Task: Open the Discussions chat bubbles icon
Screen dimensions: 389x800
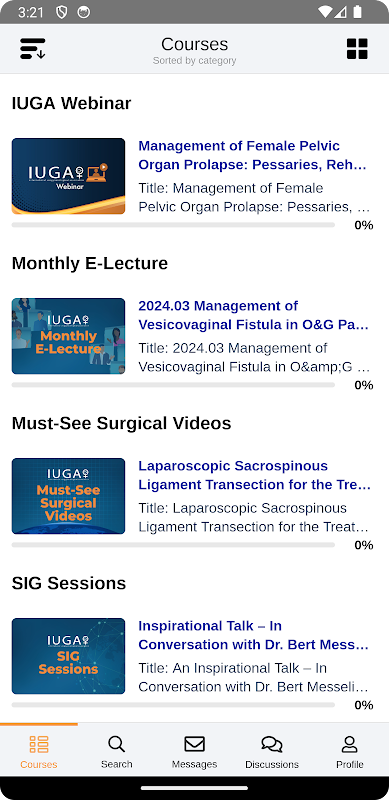Action: (272, 744)
